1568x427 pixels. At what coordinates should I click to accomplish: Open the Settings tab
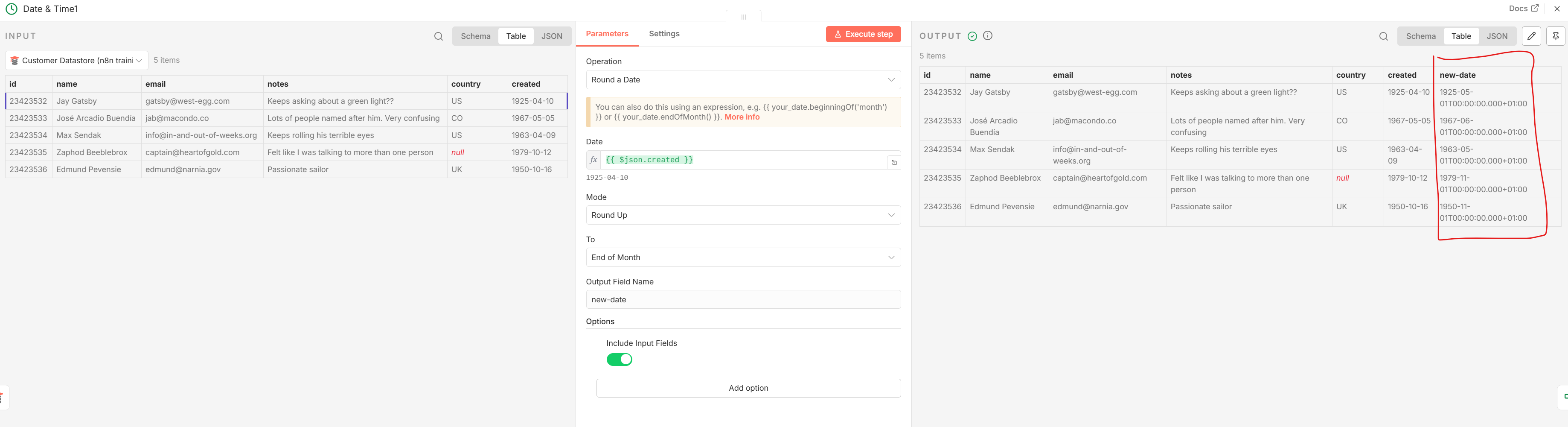(x=663, y=34)
